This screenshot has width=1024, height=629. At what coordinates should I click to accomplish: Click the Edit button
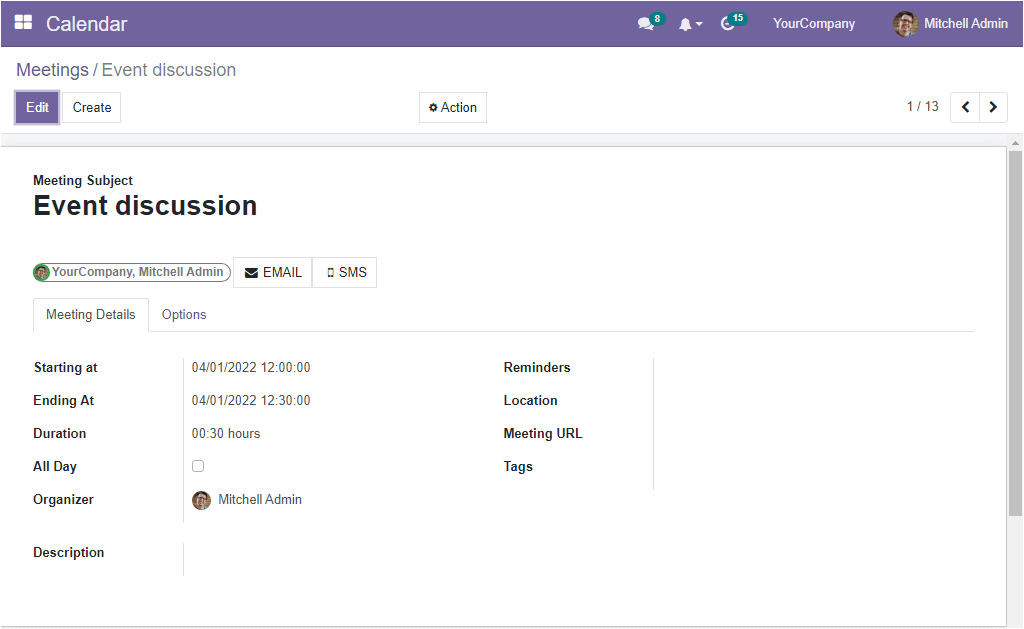coord(37,108)
